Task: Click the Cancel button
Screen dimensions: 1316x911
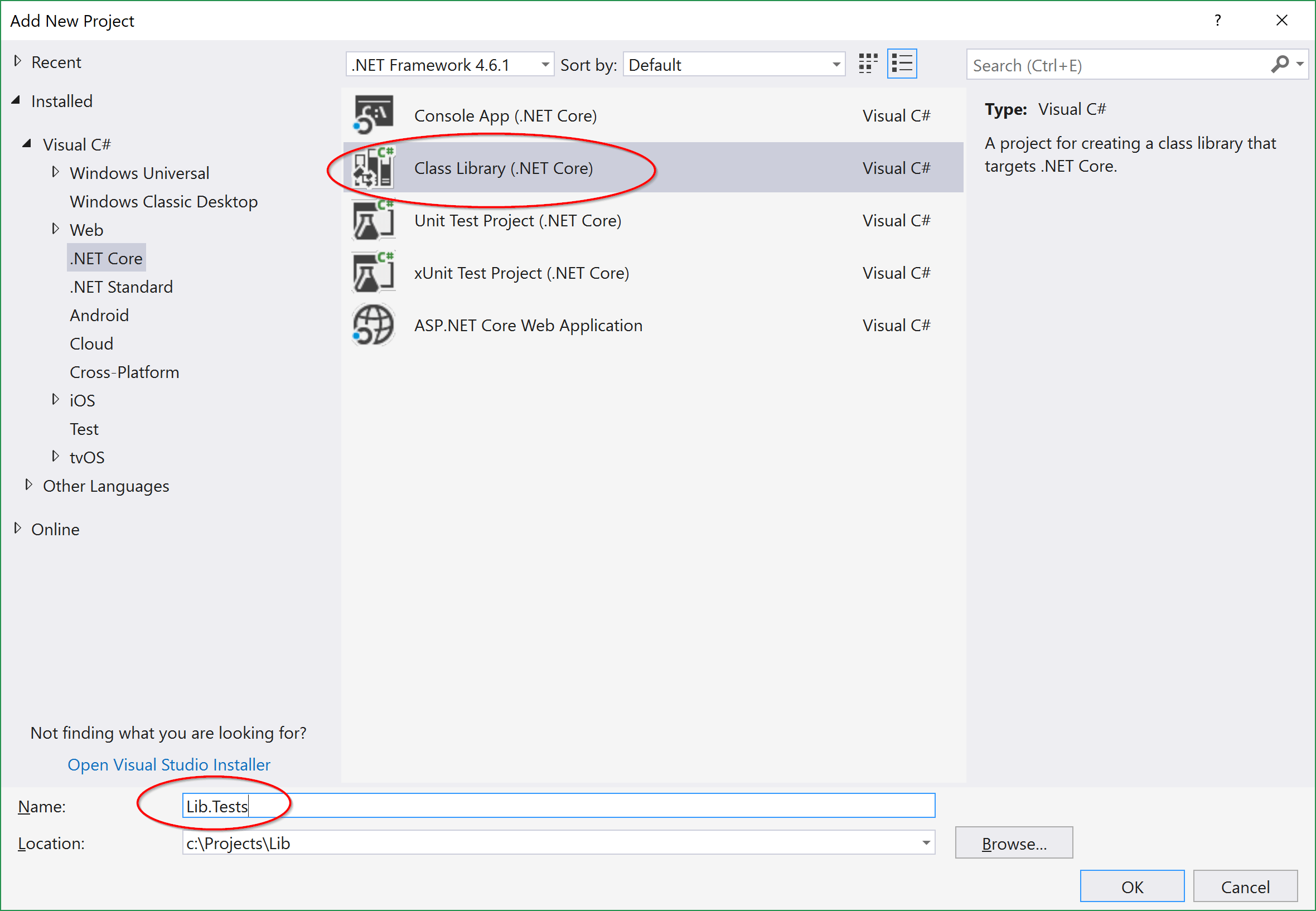Action: click(x=1245, y=886)
